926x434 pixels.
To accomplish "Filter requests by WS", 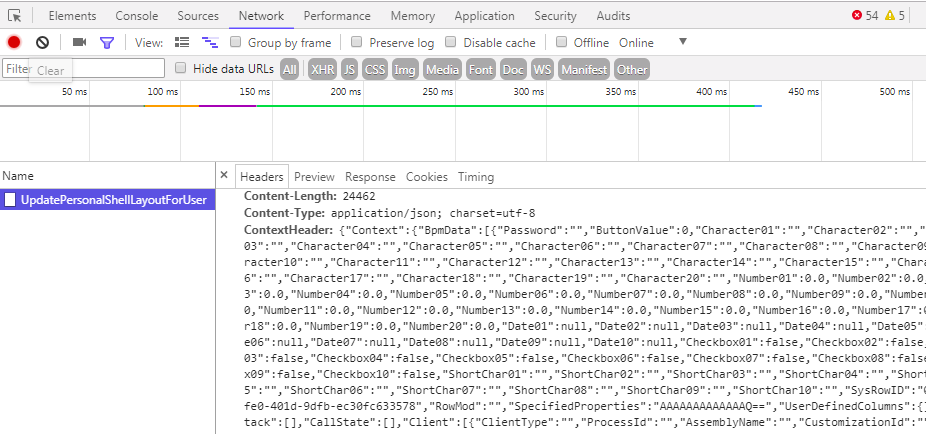I will (x=542, y=70).
